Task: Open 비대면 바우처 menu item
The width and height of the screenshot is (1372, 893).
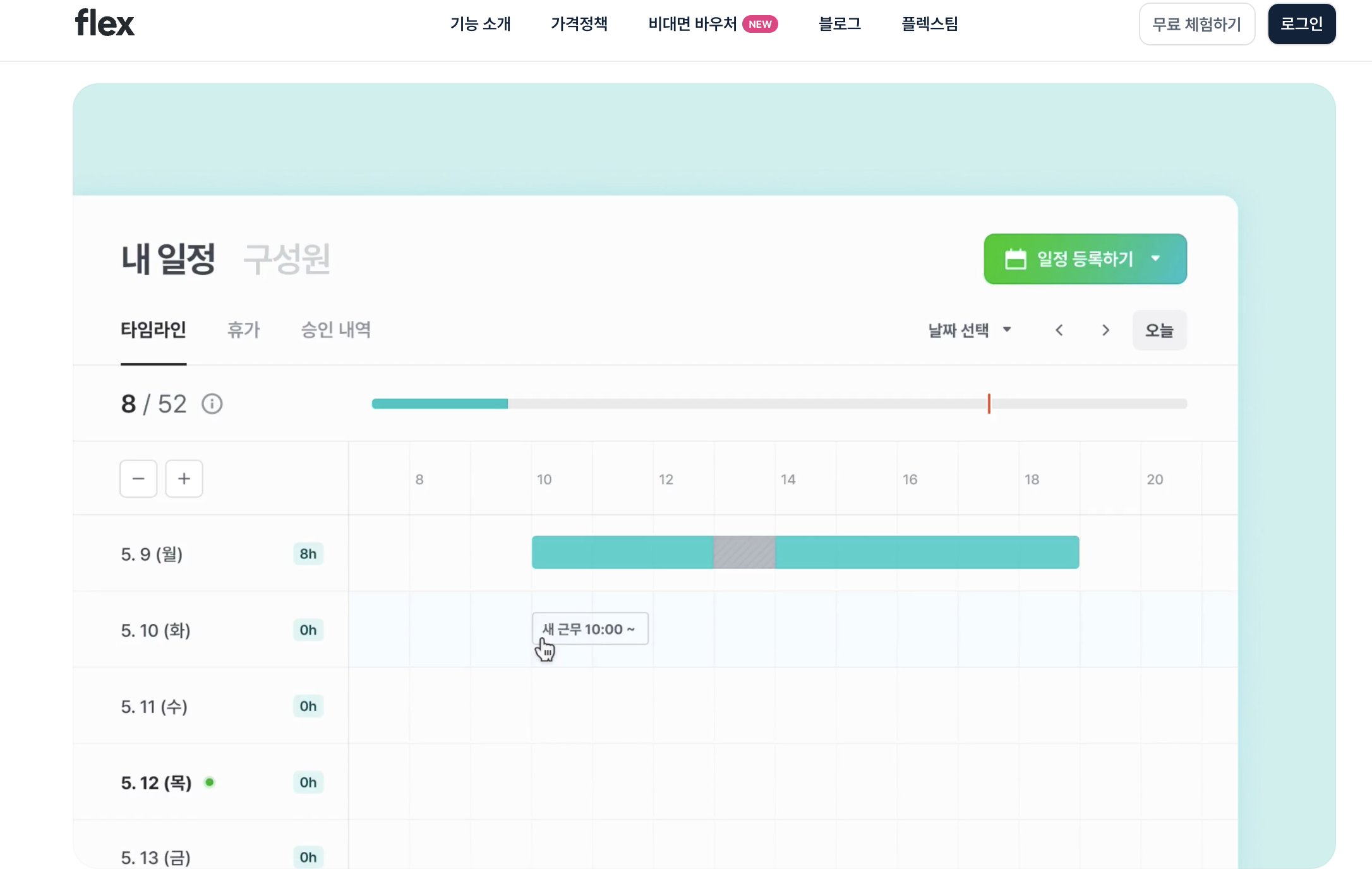Action: point(693,24)
